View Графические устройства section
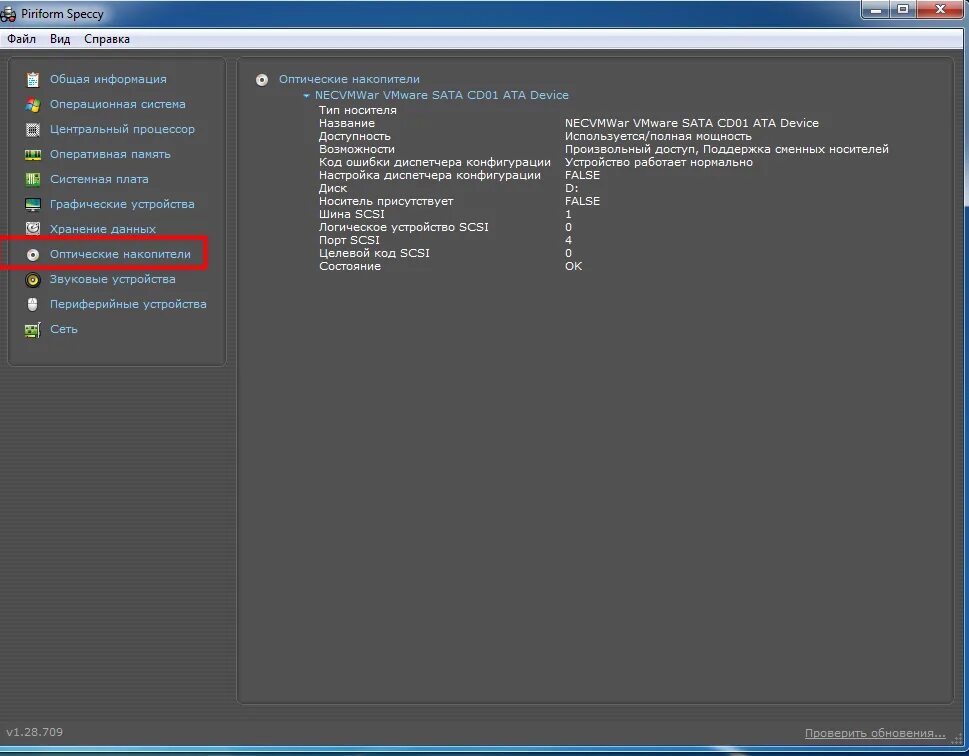Image resolution: width=969 pixels, height=756 pixels. click(x=122, y=204)
